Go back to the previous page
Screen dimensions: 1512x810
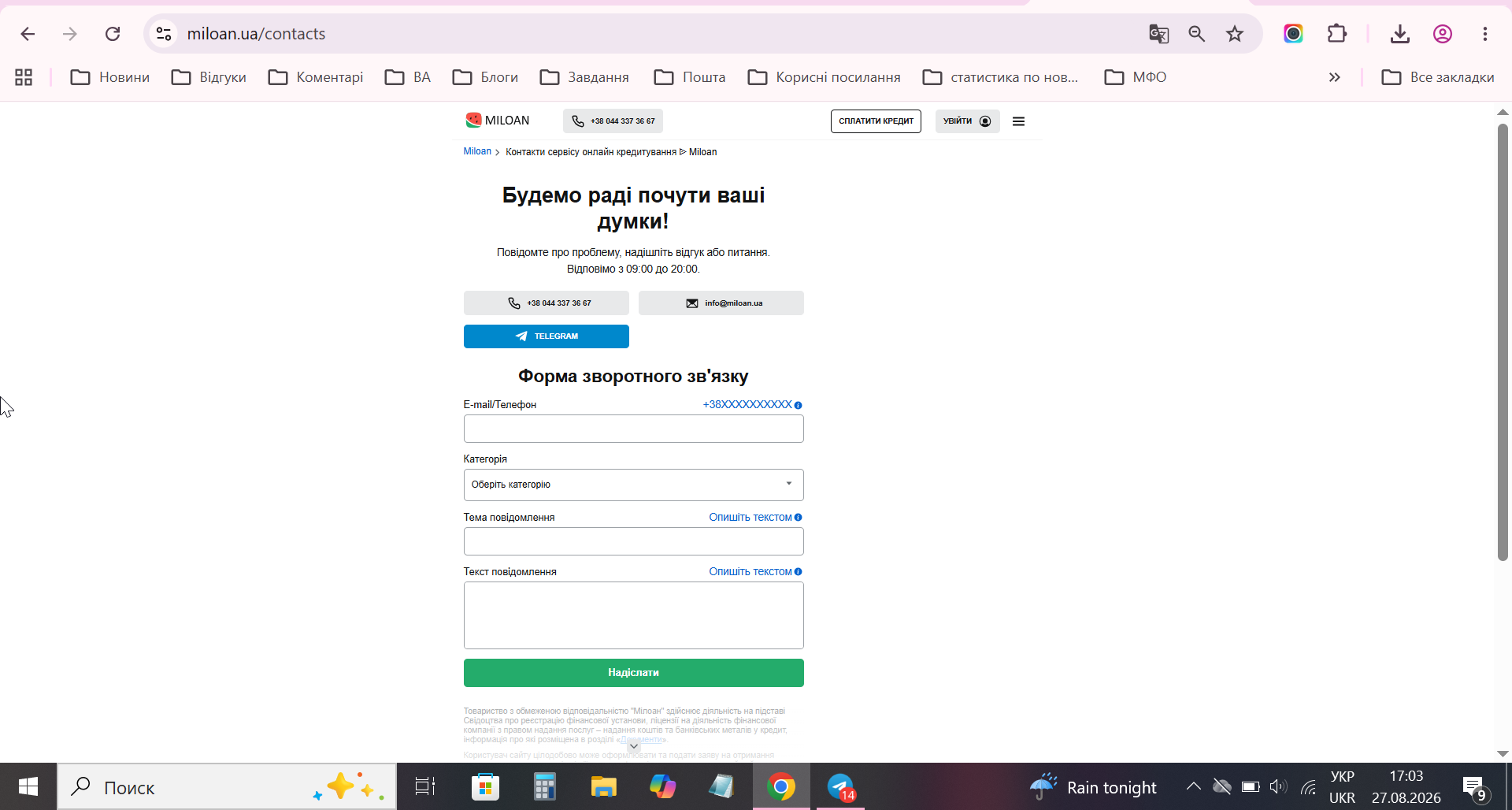(28, 34)
